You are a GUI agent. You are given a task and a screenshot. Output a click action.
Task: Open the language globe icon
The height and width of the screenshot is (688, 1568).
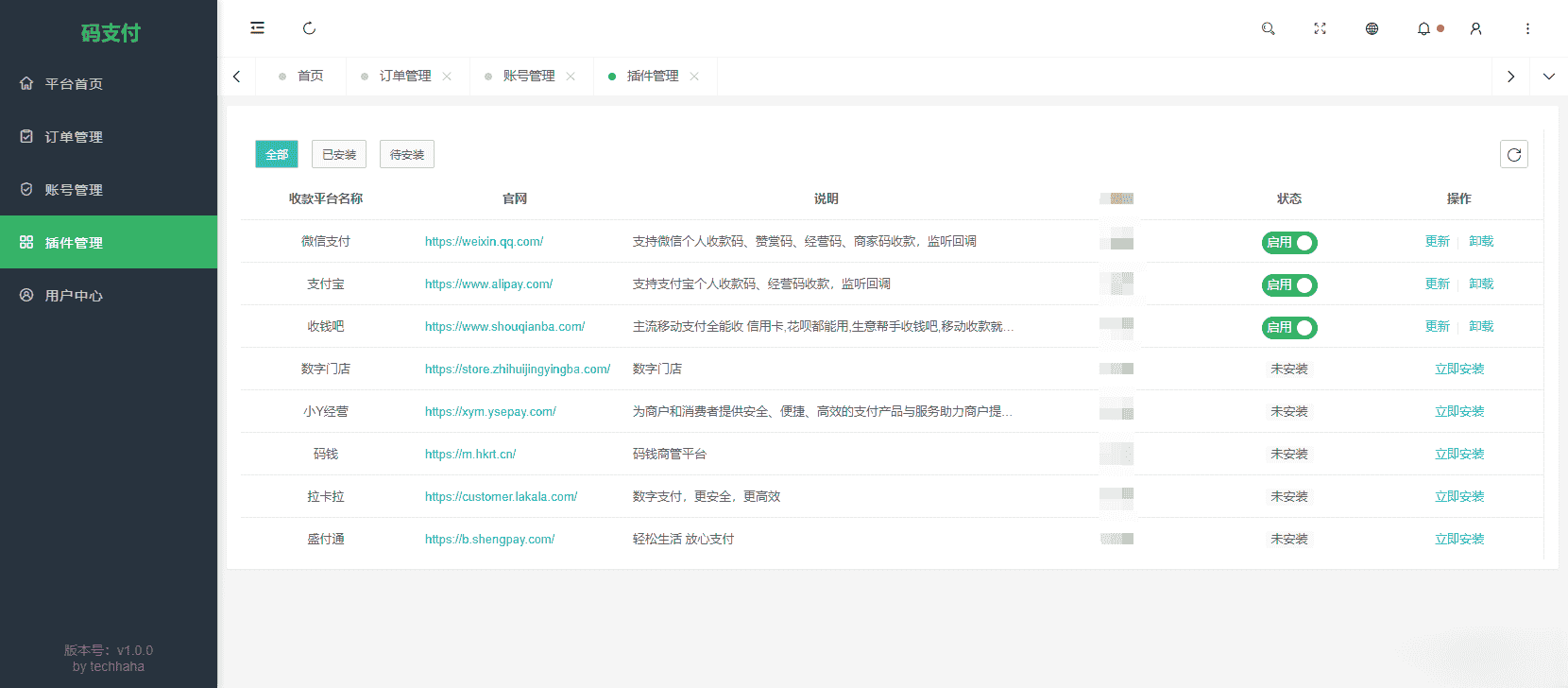(x=1372, y=28)
